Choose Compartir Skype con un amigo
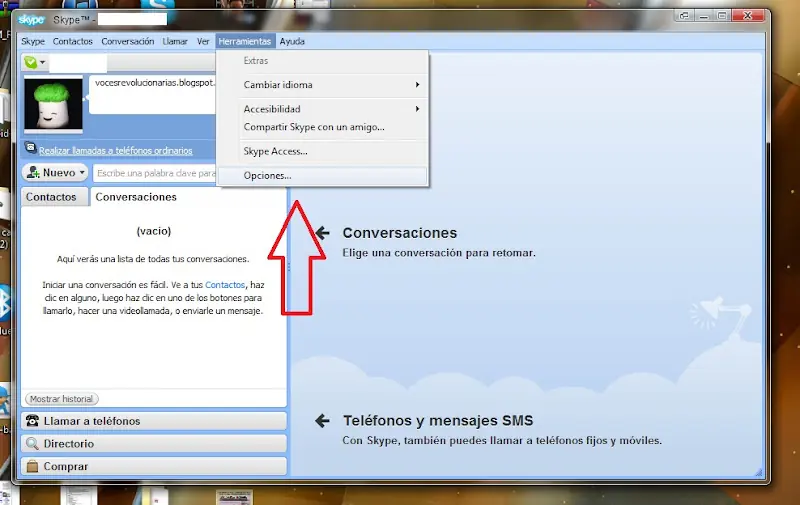 (322, 127)
